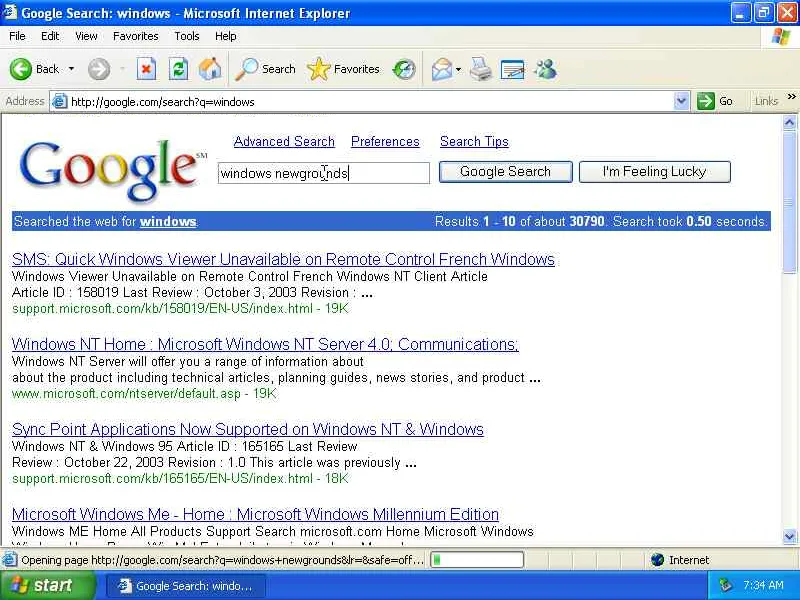Click the Google search text box
Image resolution: width=800 pixels, height=600 pixels.
point(324,173)
